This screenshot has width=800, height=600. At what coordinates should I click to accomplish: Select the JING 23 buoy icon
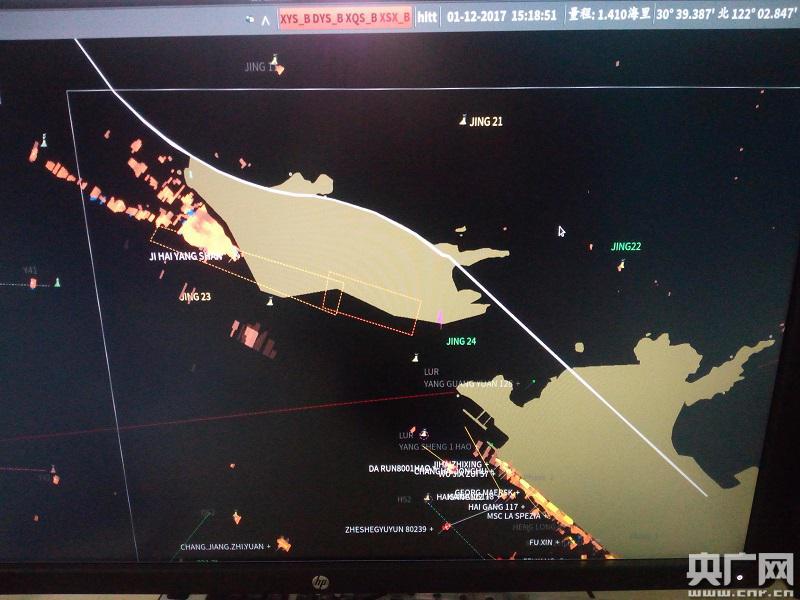[269, 300]
